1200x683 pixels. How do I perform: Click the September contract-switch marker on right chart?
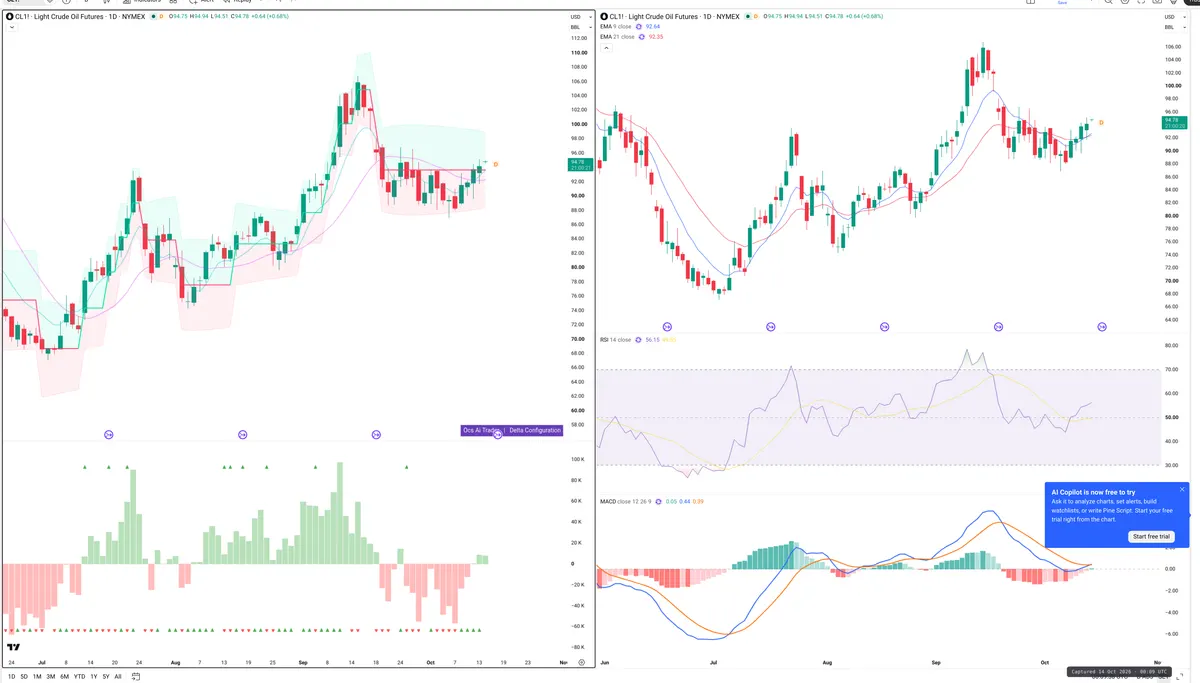pyautogui.click(x=998, y=327)
